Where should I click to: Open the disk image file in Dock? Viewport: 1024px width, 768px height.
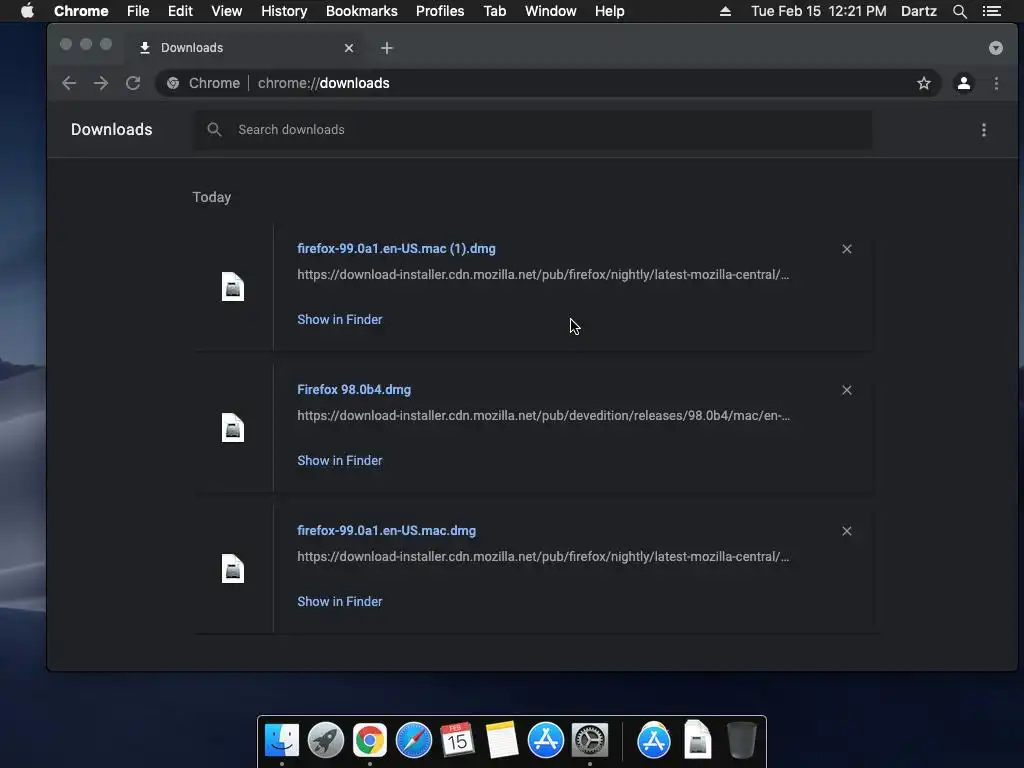coord(697,740)
